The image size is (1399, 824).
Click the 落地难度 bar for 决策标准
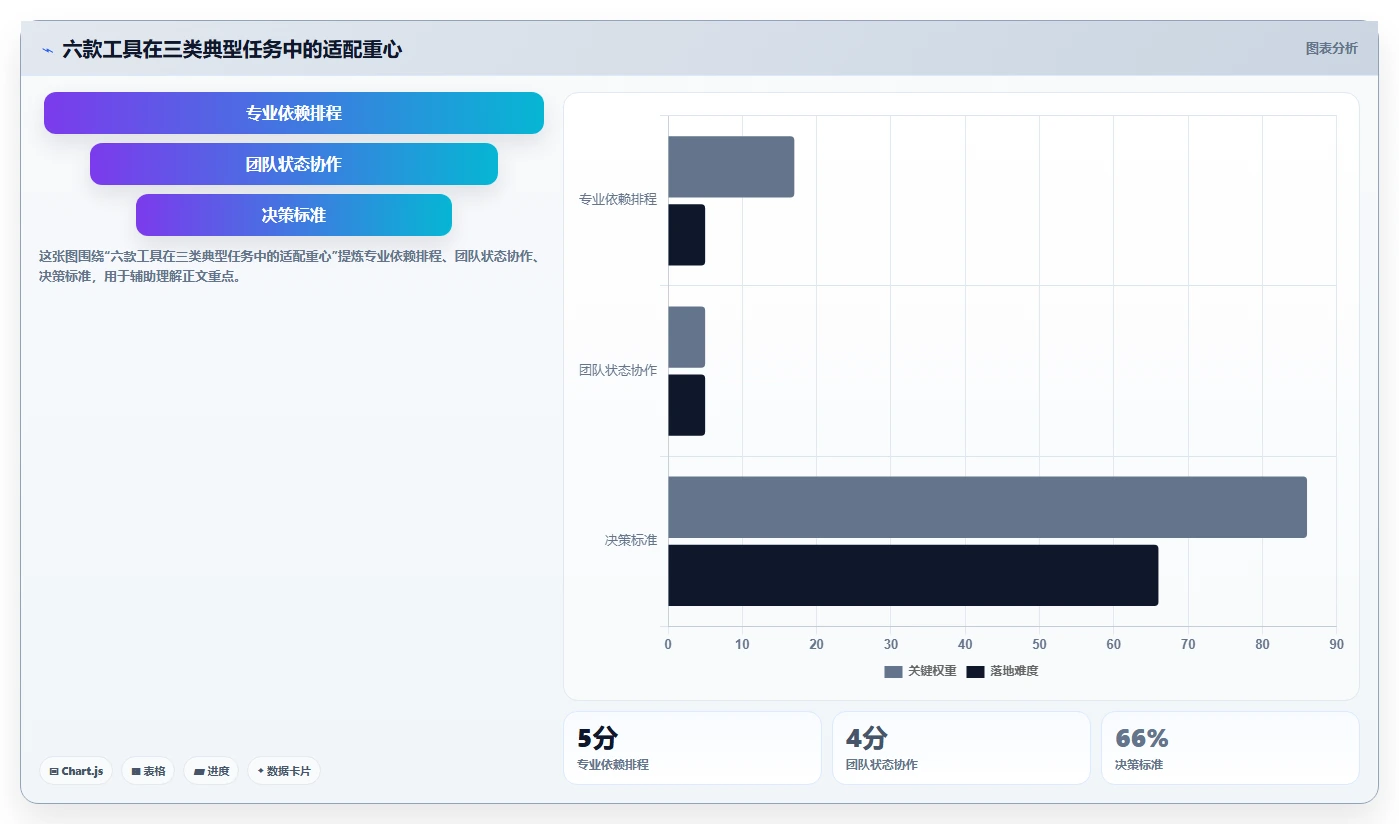[x=913, y=575]
